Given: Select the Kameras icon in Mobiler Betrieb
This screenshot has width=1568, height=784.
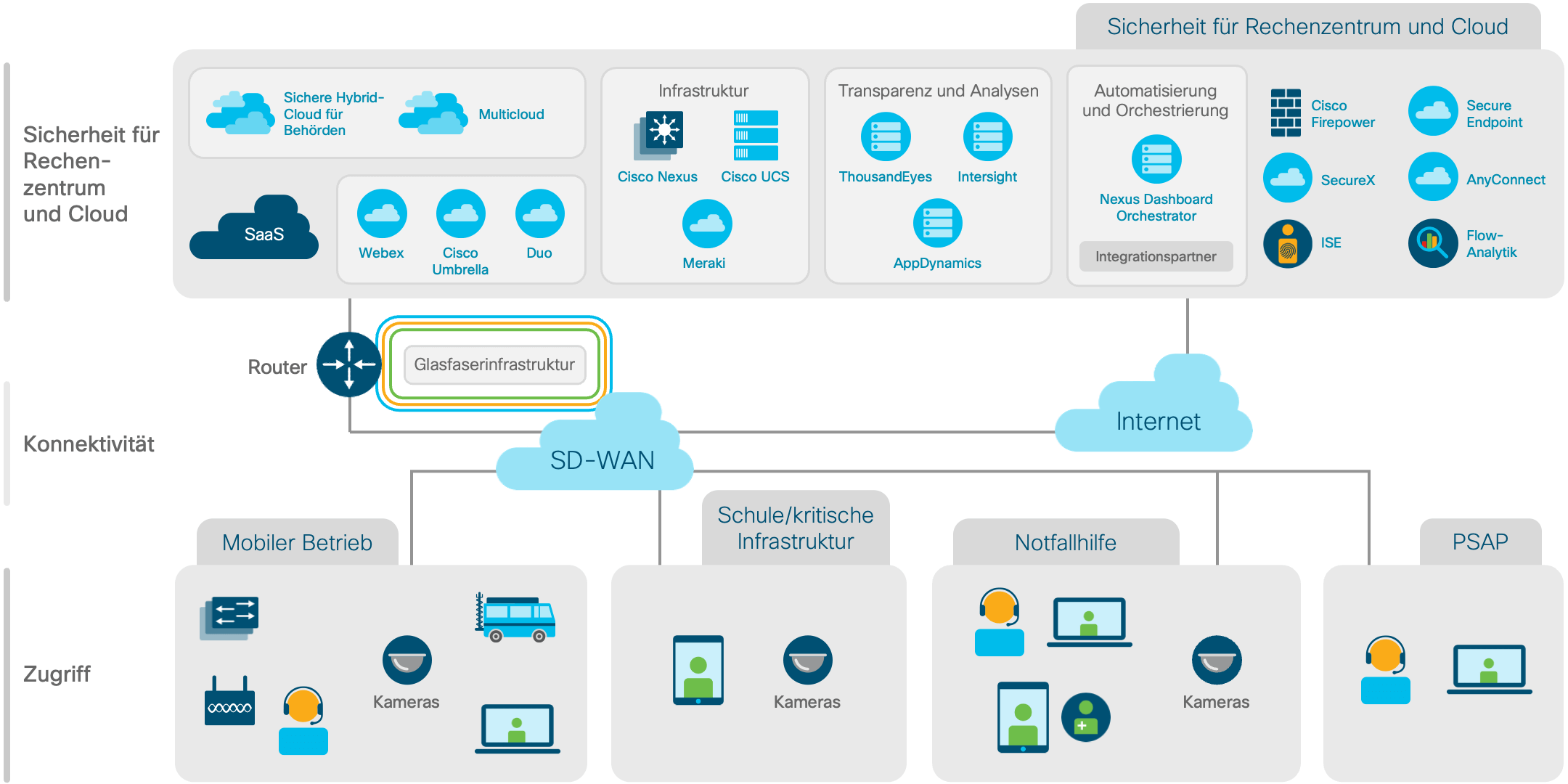Looking at the screenshot, I should click(x=407, y=660).
